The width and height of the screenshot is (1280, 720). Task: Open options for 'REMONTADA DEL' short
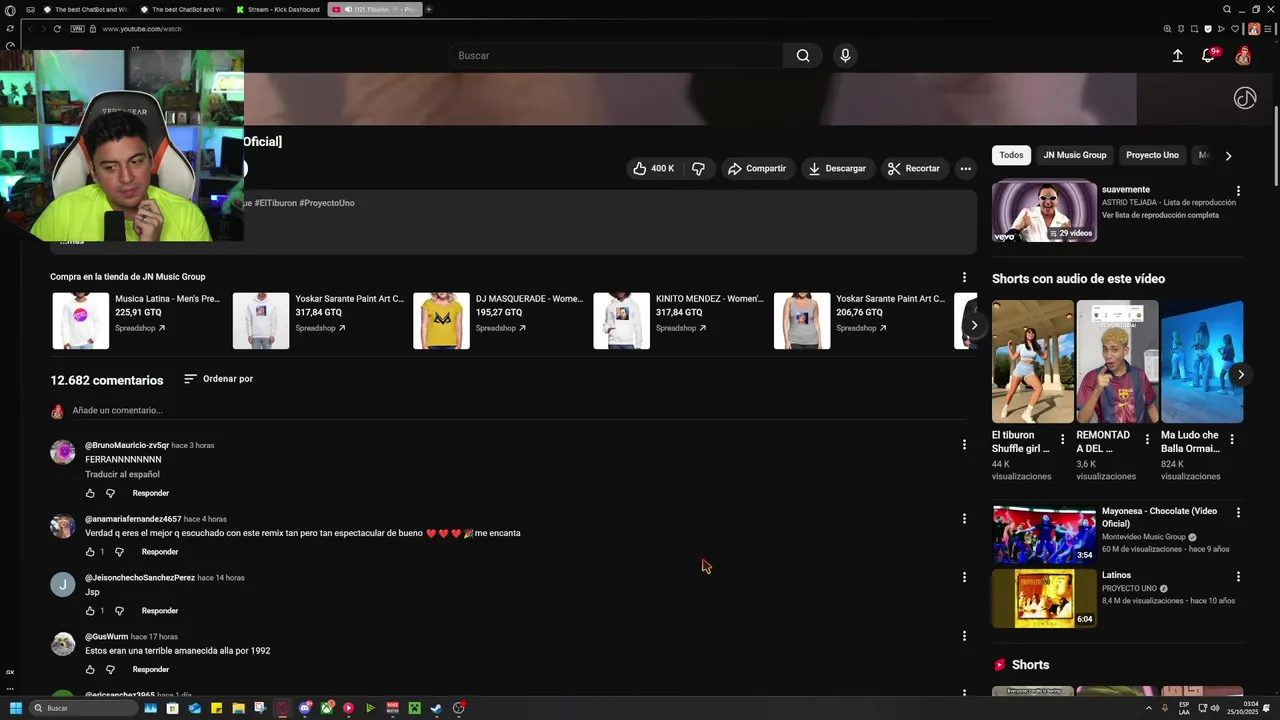point(1147,440)
